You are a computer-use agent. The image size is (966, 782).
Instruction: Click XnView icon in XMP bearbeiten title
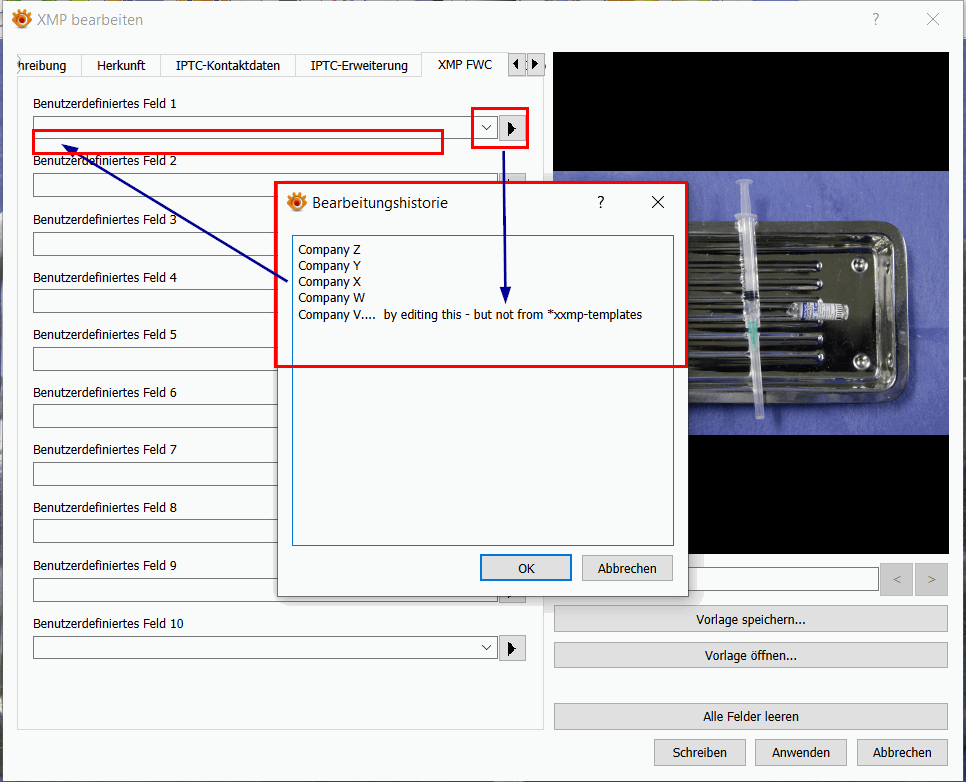click(22, 19)
